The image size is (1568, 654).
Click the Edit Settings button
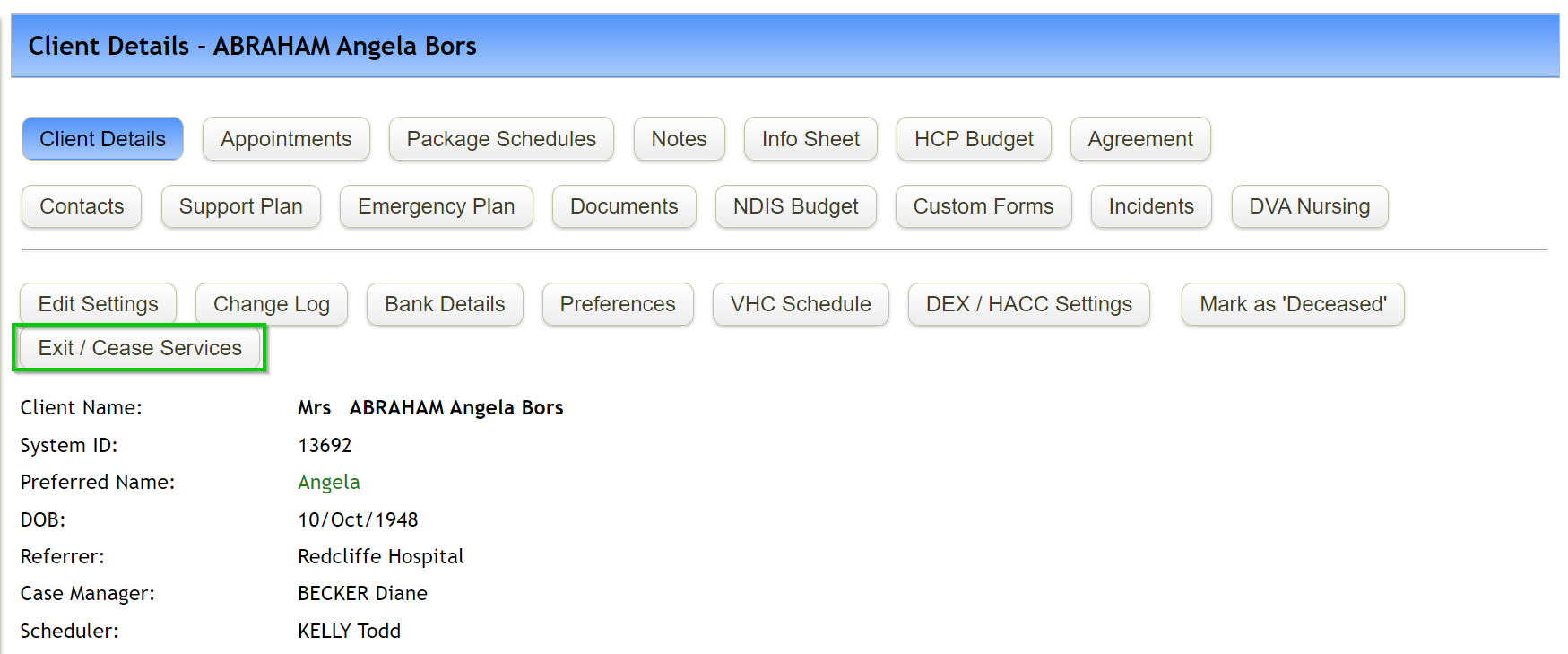coord(98,304)
